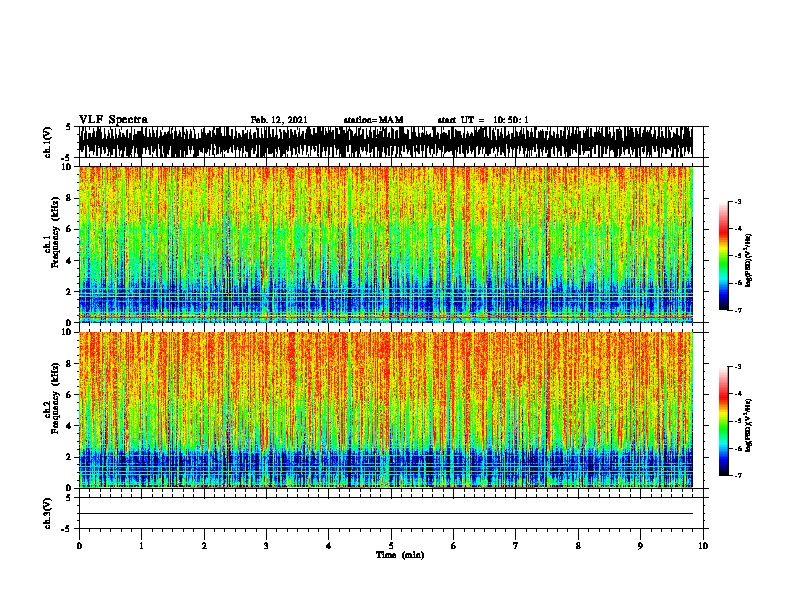Click the "start UT = 10:50: 1" text
This screenshot has width=792, height=612.
click(483, 120)
